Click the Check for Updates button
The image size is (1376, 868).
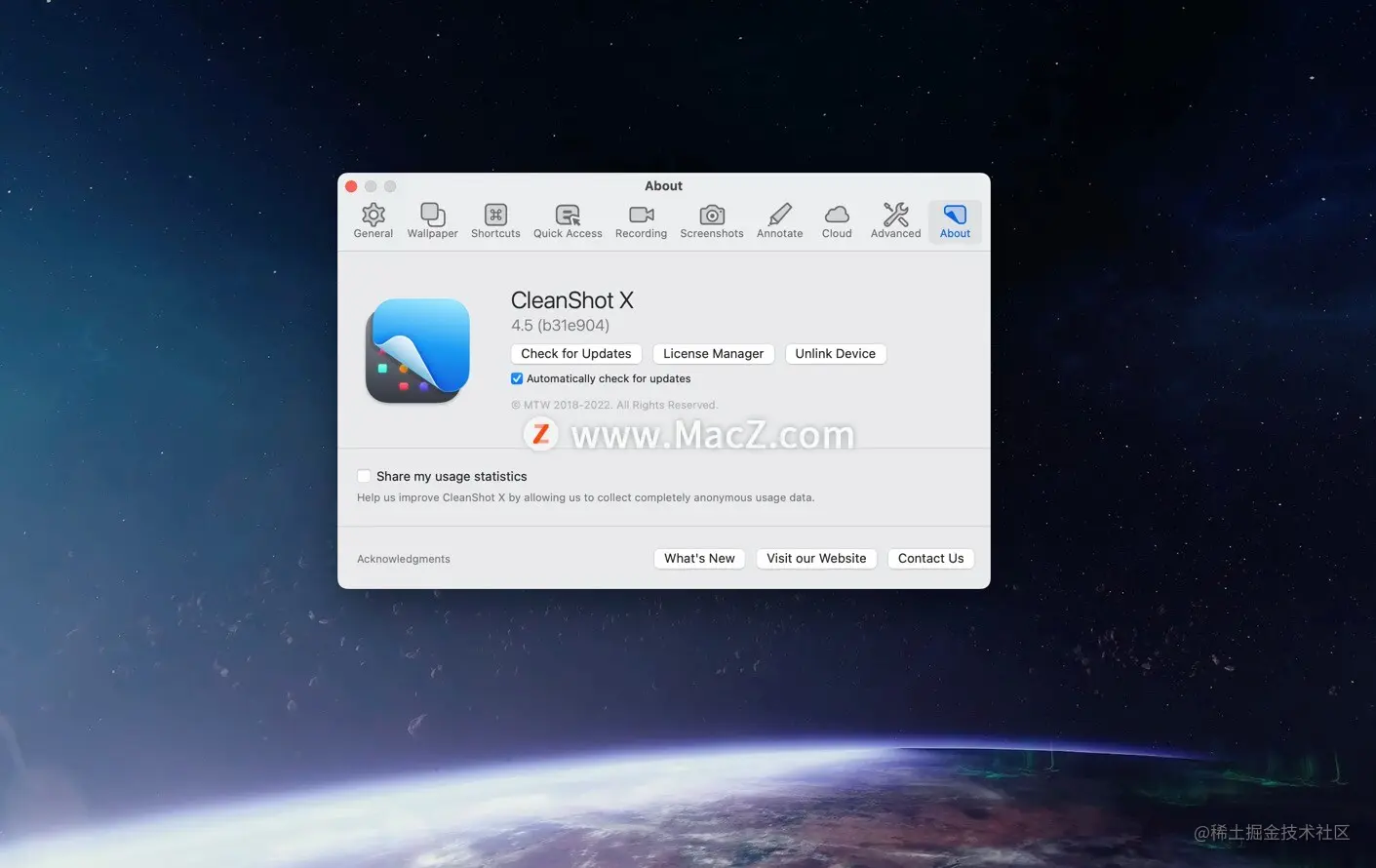pos(576,354)
